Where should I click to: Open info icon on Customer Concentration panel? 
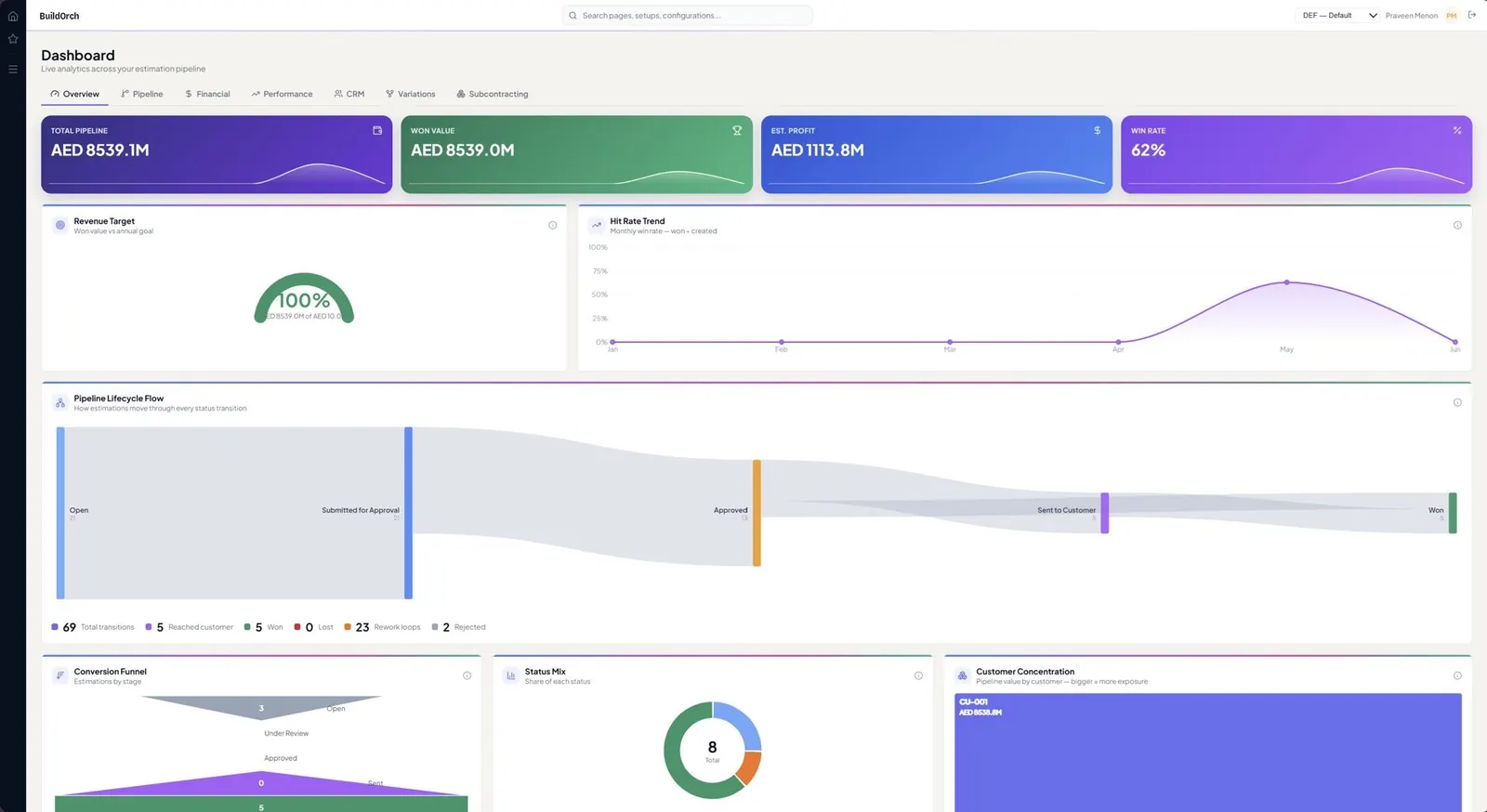[1457, 675]
